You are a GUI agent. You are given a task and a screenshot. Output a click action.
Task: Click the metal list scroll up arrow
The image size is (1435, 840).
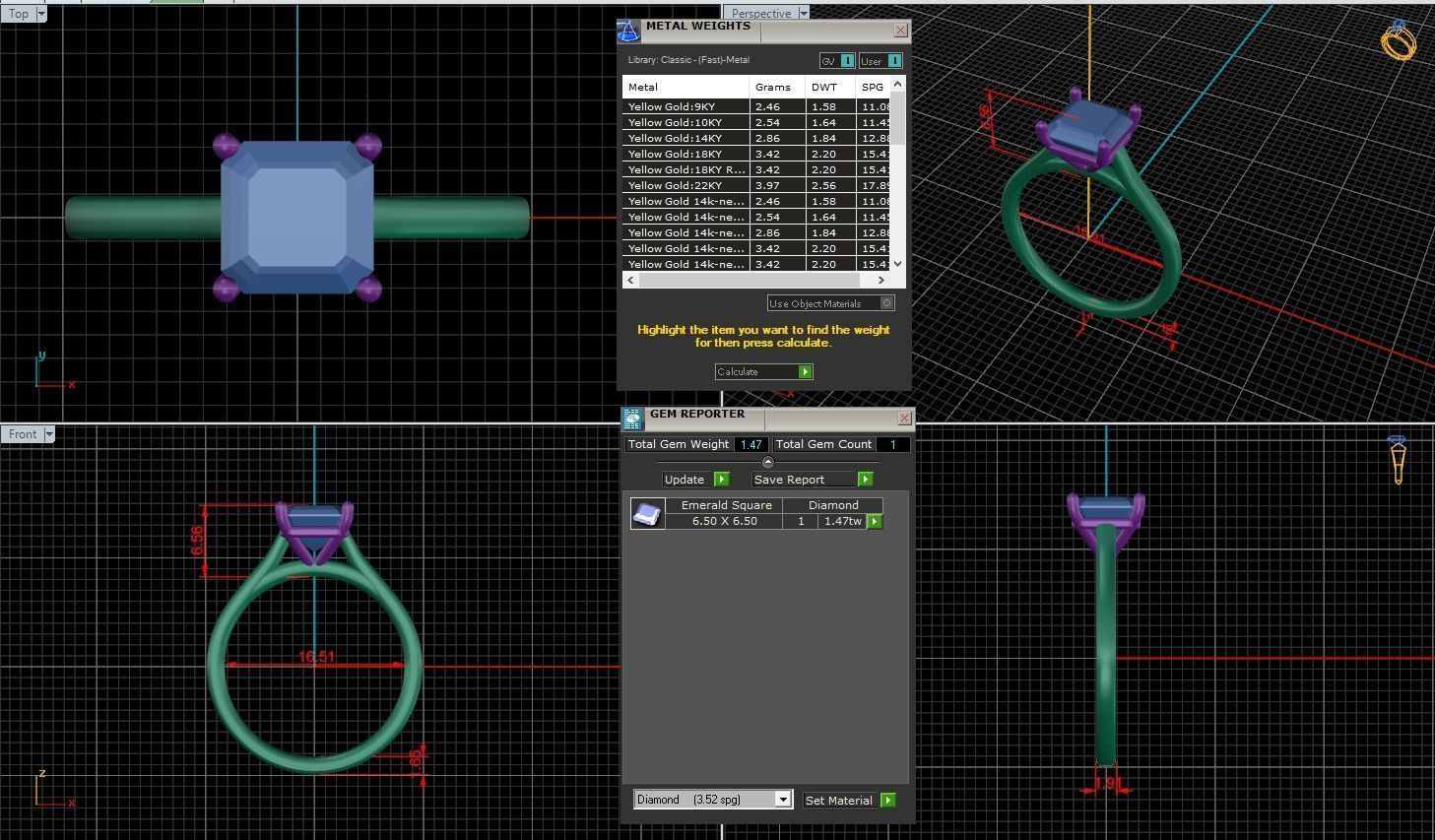click(x=898, y=85)
